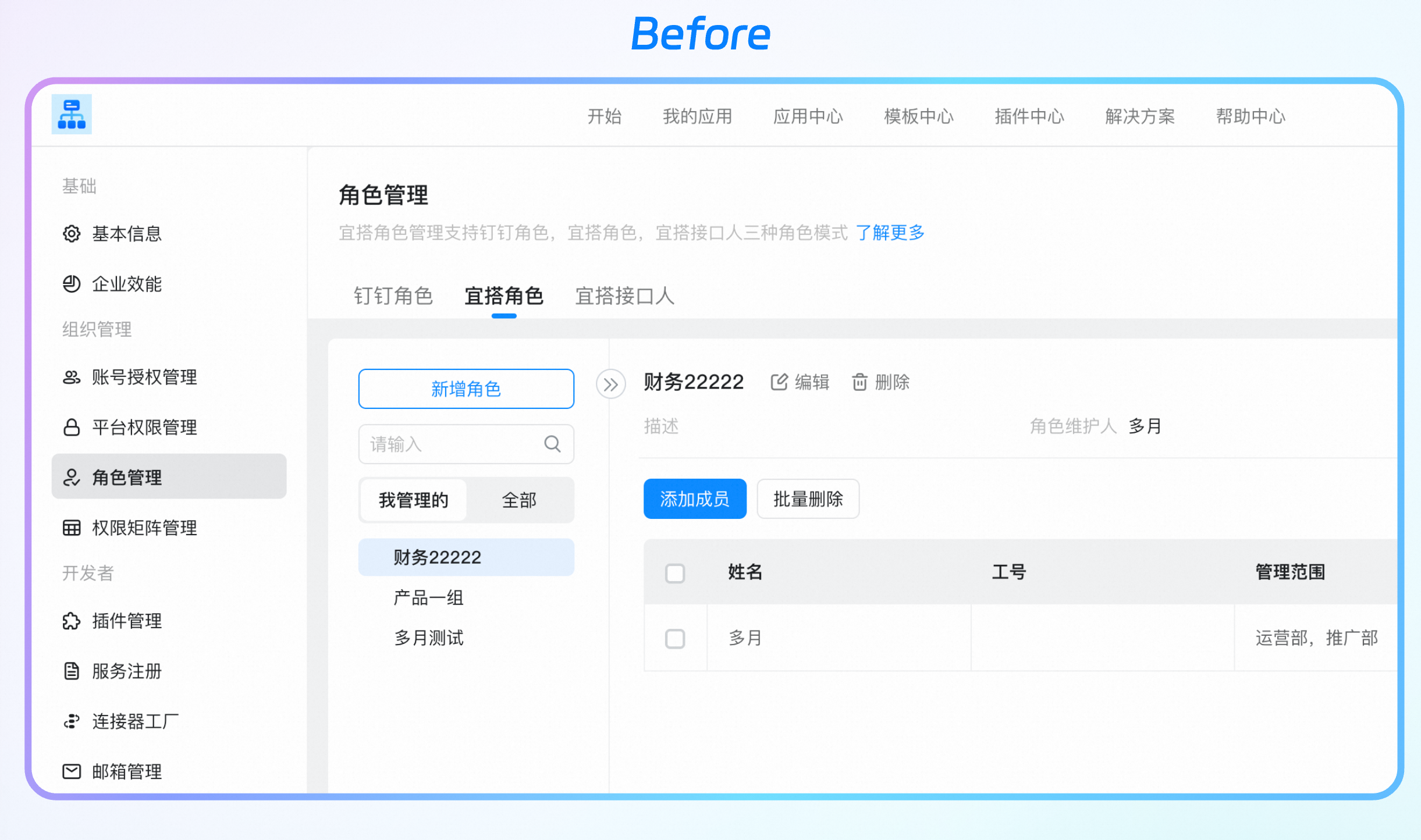The height and width of the screenshot is (840, 1421).
Task: Open 模板中心 in the top navigation
Action: (x=919, y=116)
